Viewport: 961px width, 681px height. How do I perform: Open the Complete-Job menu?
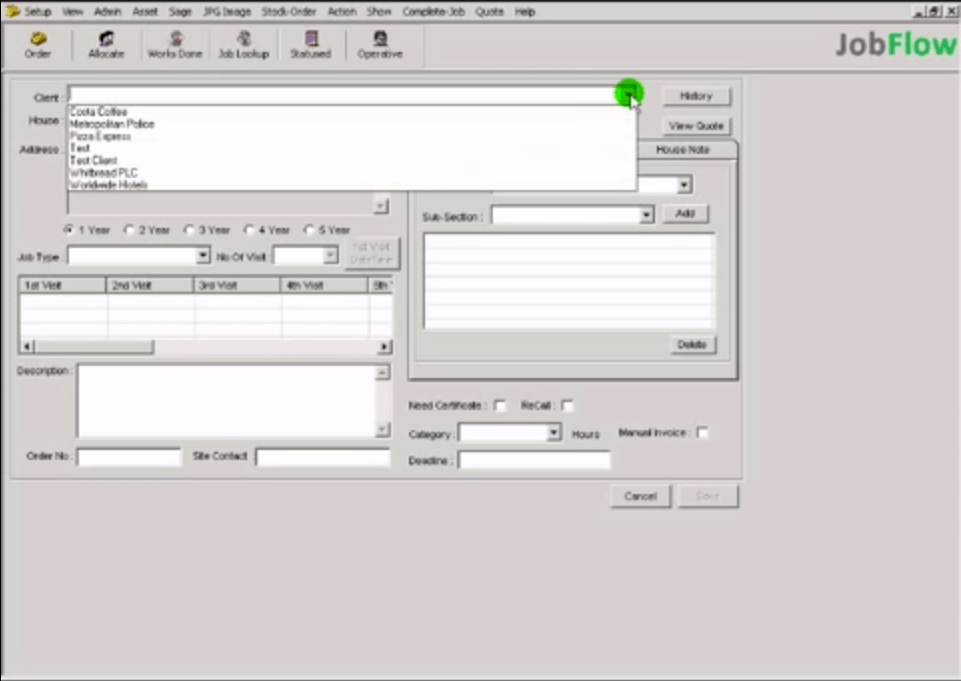pyautogui.click(x=433, y=12)
